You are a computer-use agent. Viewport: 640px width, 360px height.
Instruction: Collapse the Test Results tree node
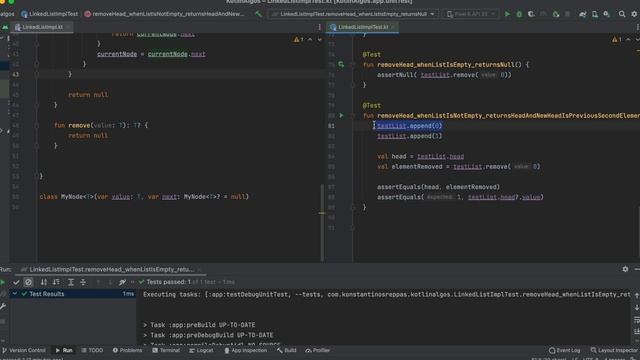(x=15, y=294)
